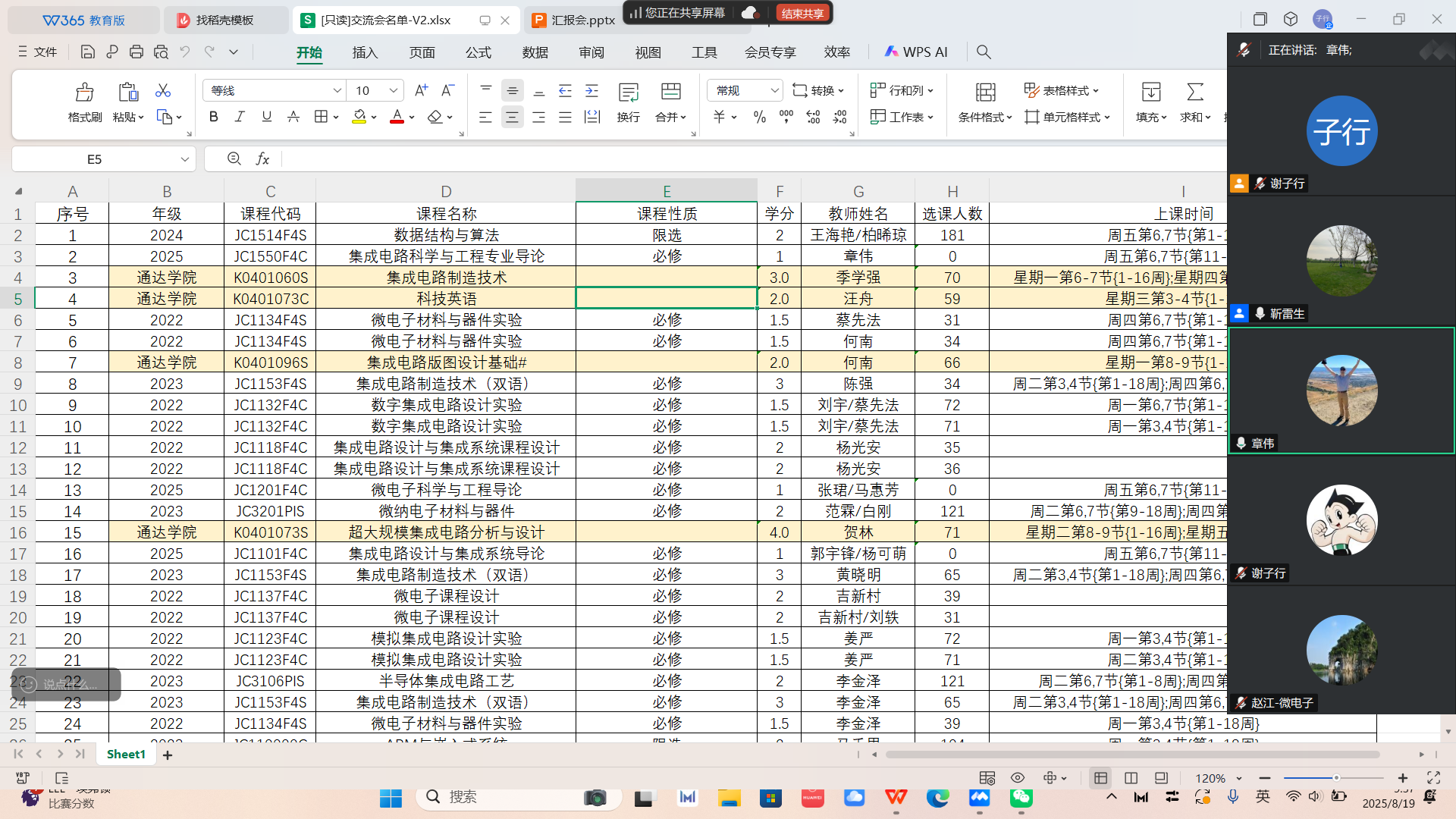Open WeChat from the Windows taskbar
The image size is (1456, 819).
click(x=1021, y=797)
